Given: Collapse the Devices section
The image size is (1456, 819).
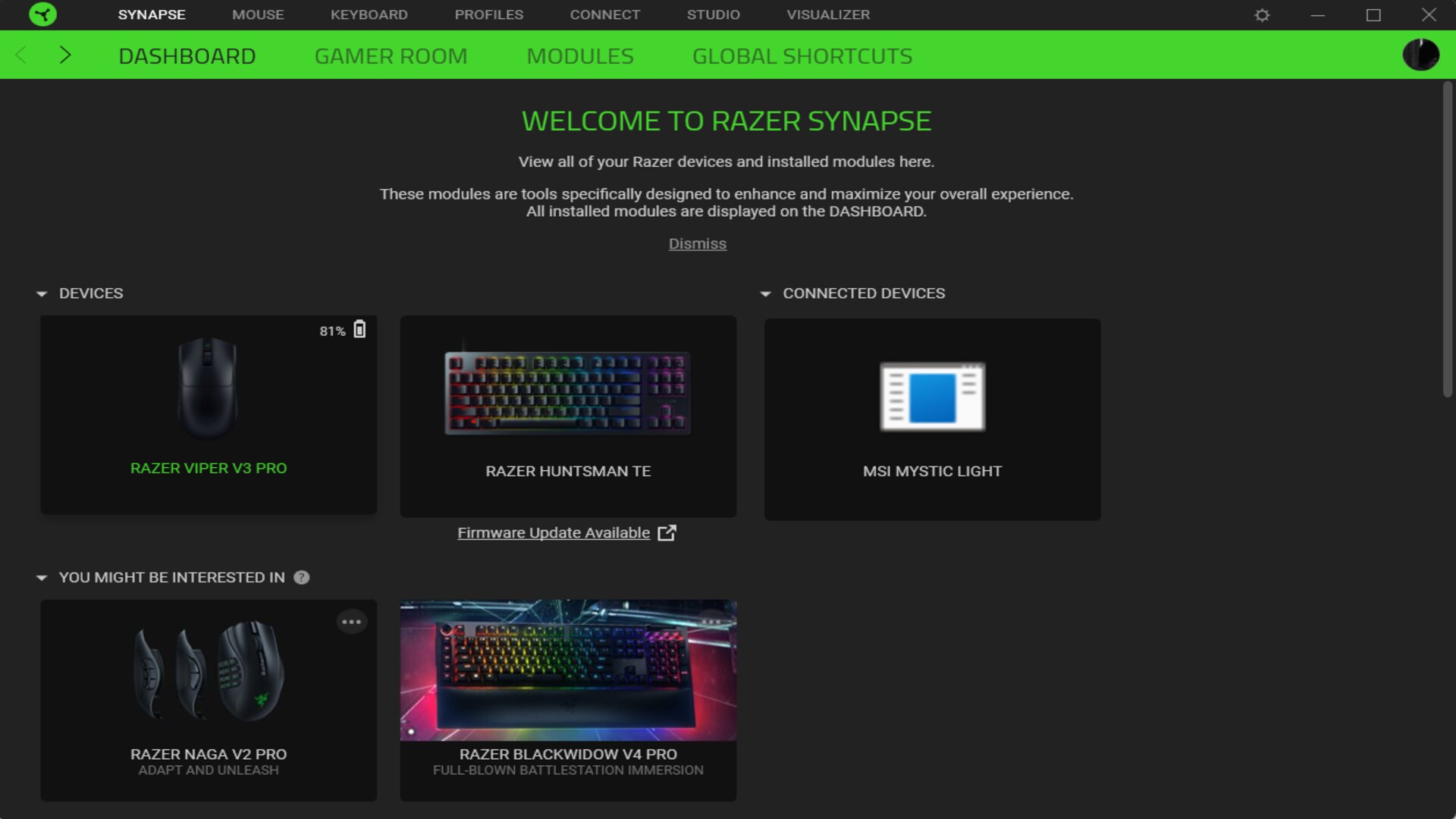Looking at the screenshot, I should click(42, 293).
